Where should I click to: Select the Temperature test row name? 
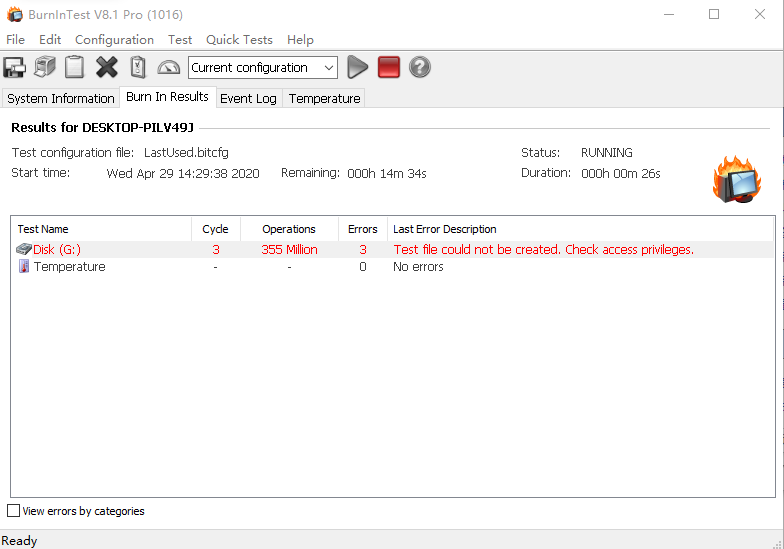70,266
